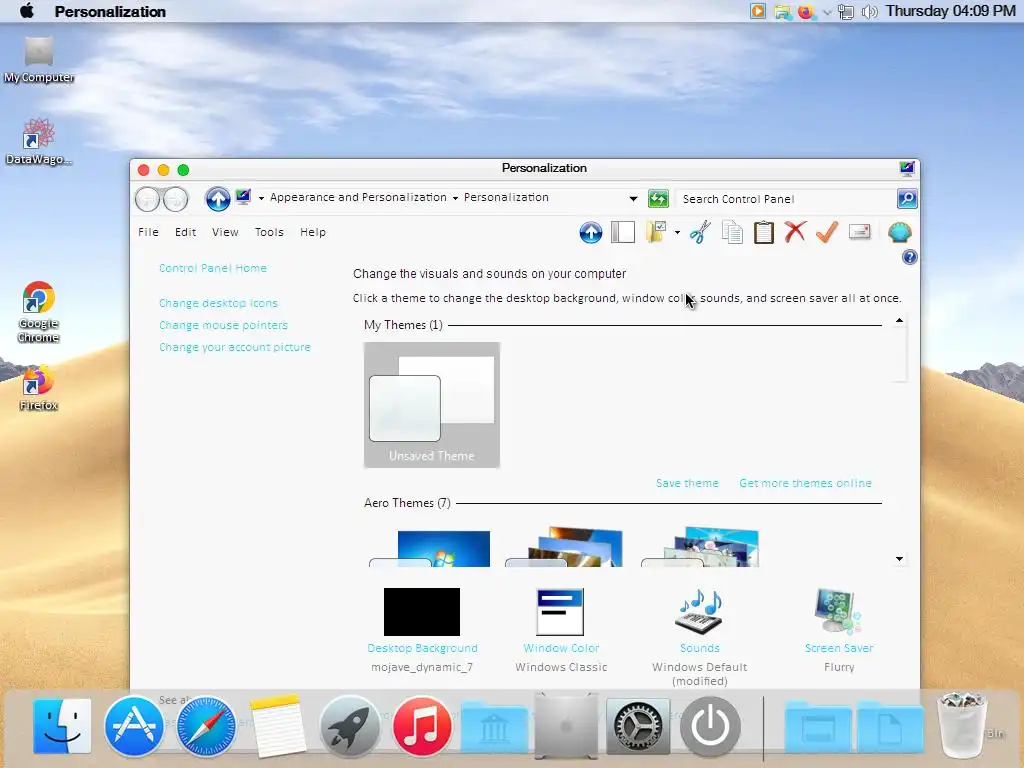Viewport: 1024px width, 768px height.
Task: Open Safari compass icon in dock
Action: (x=206, y=726)
